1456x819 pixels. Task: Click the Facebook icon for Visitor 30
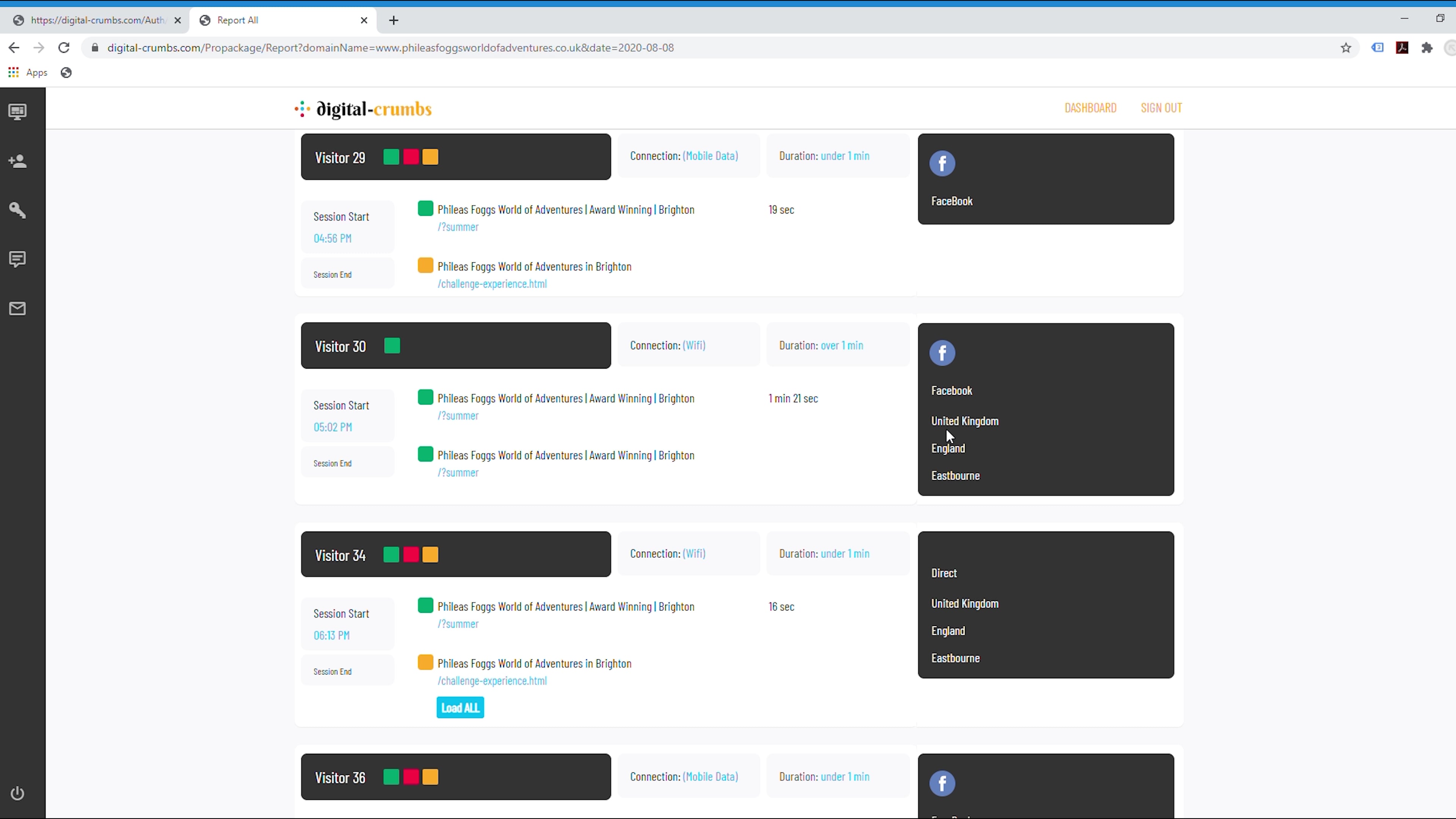coord(942,353)
